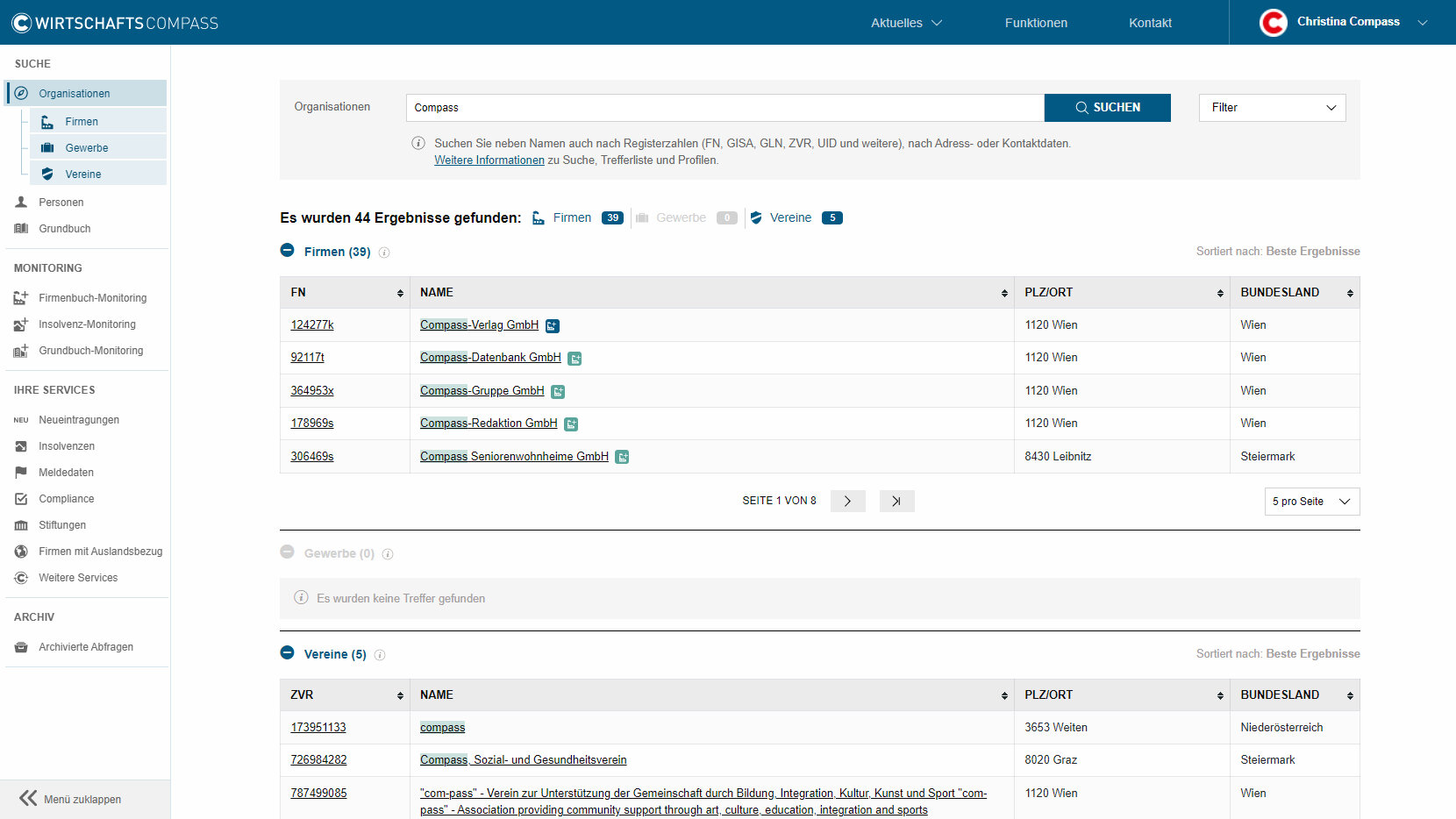Click the Christina Compass user avatar
This screenshot has width=1456, height=819.
[x=1273, y=23]
